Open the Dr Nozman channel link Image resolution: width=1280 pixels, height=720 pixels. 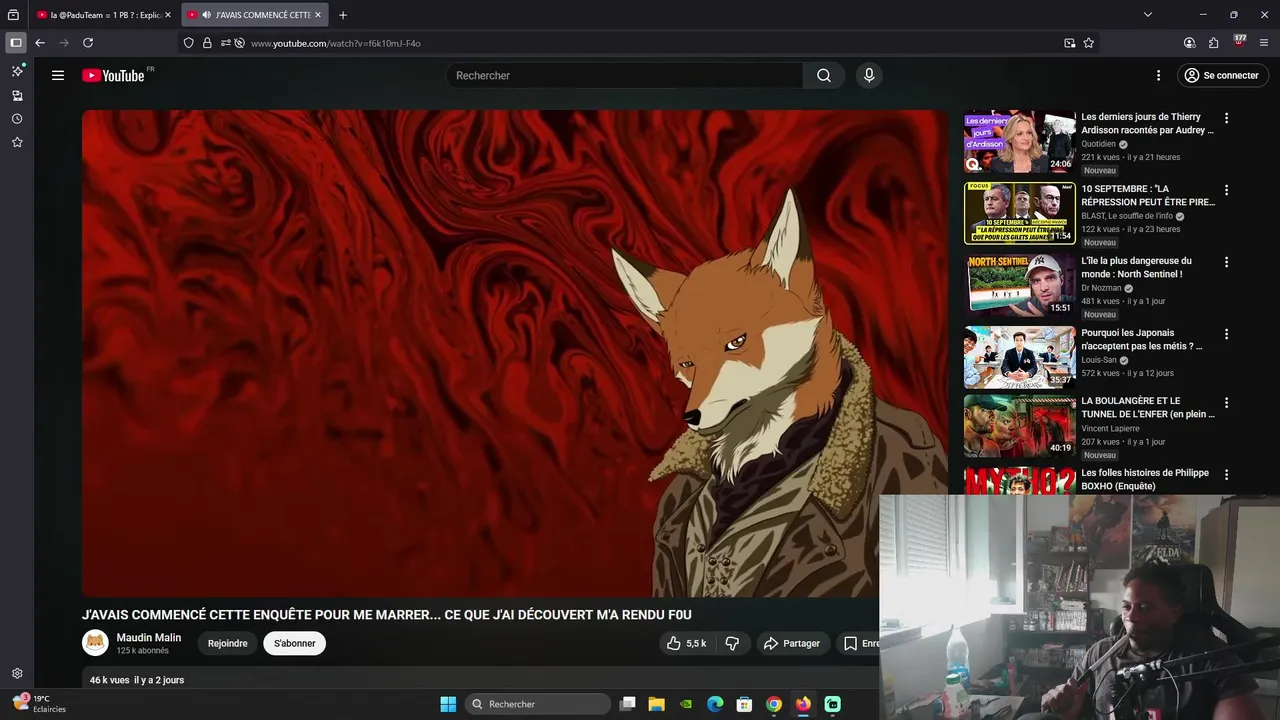[x=1101, y=288]
